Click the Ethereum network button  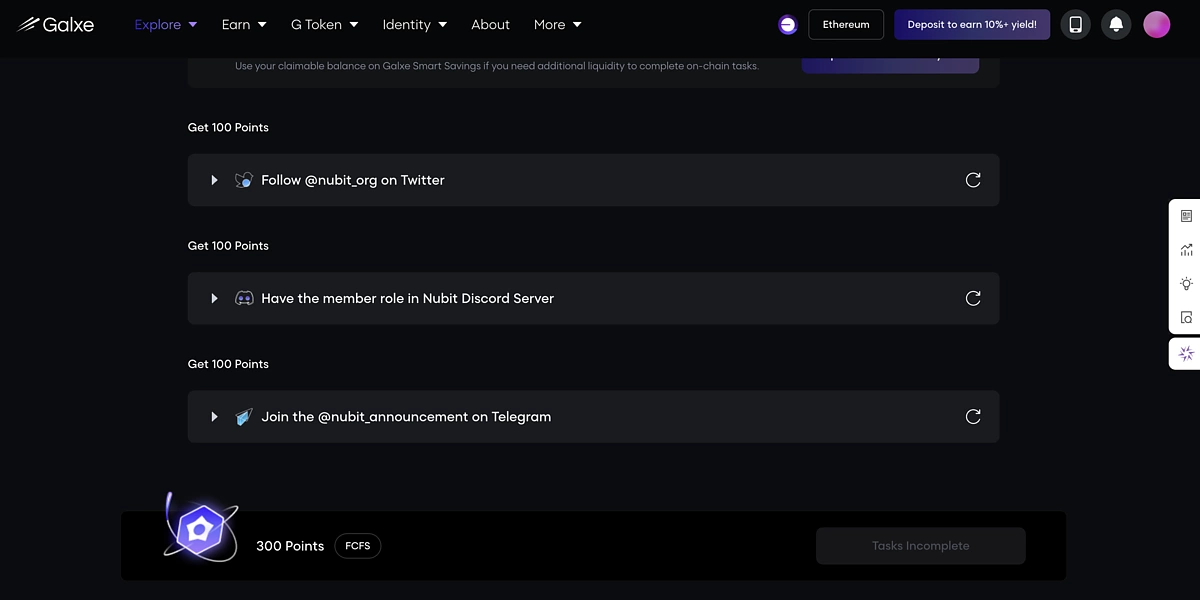coord(846,24)
